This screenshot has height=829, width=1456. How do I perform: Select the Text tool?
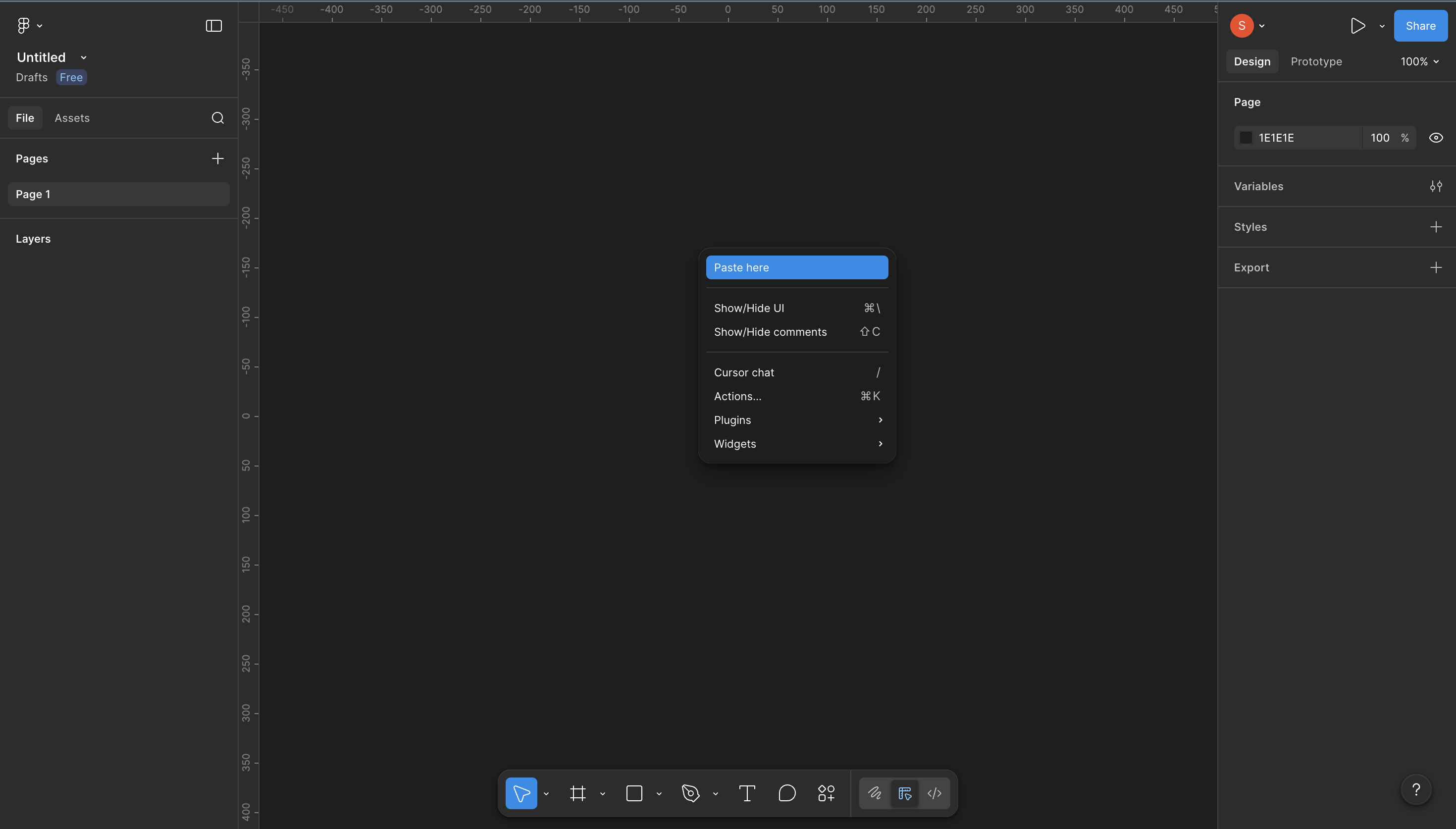tap(746, 792)
